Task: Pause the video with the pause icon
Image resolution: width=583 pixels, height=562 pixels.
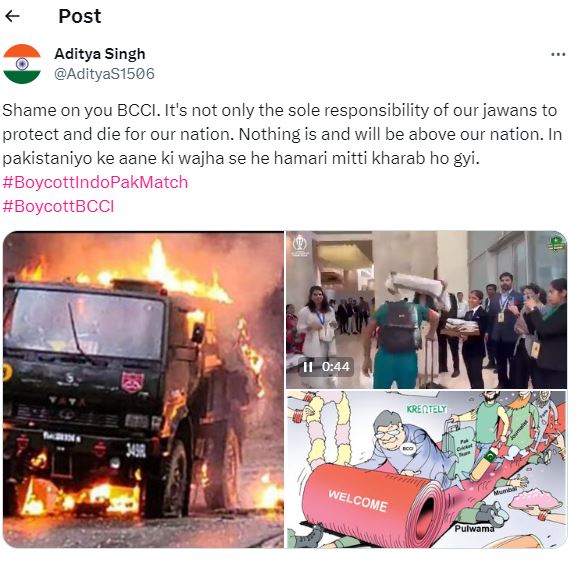Action: tap(308, 367)
